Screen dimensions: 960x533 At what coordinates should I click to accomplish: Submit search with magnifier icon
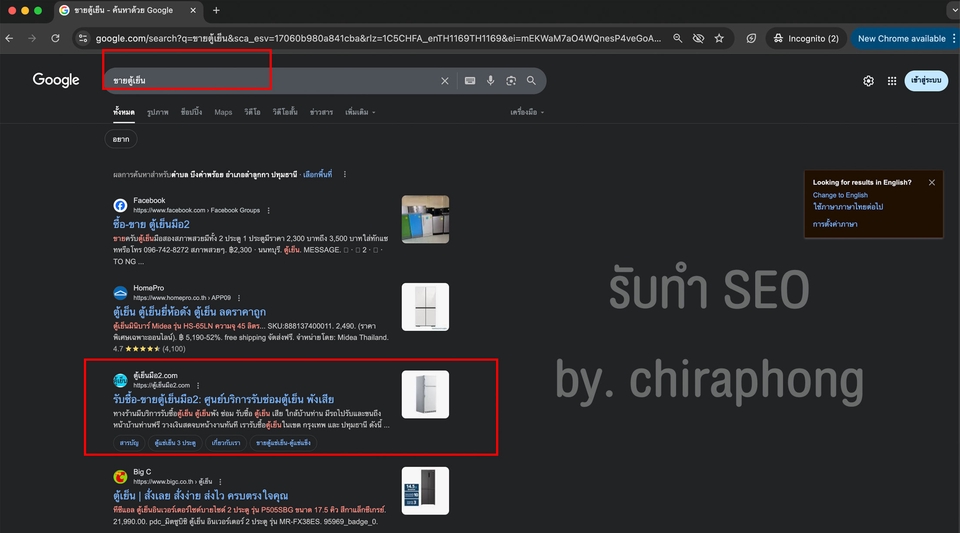(x=531, y=81)
